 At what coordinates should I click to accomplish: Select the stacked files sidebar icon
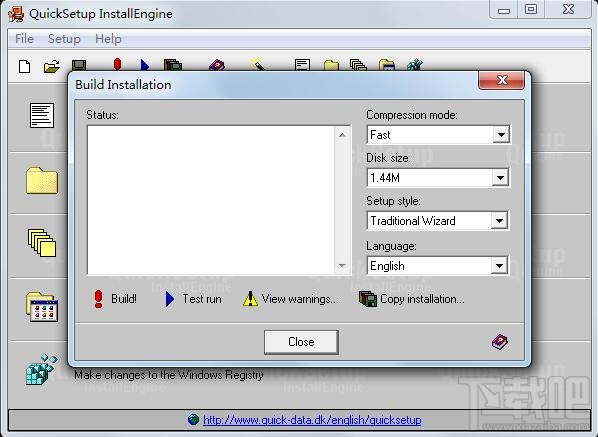[42, 243]
